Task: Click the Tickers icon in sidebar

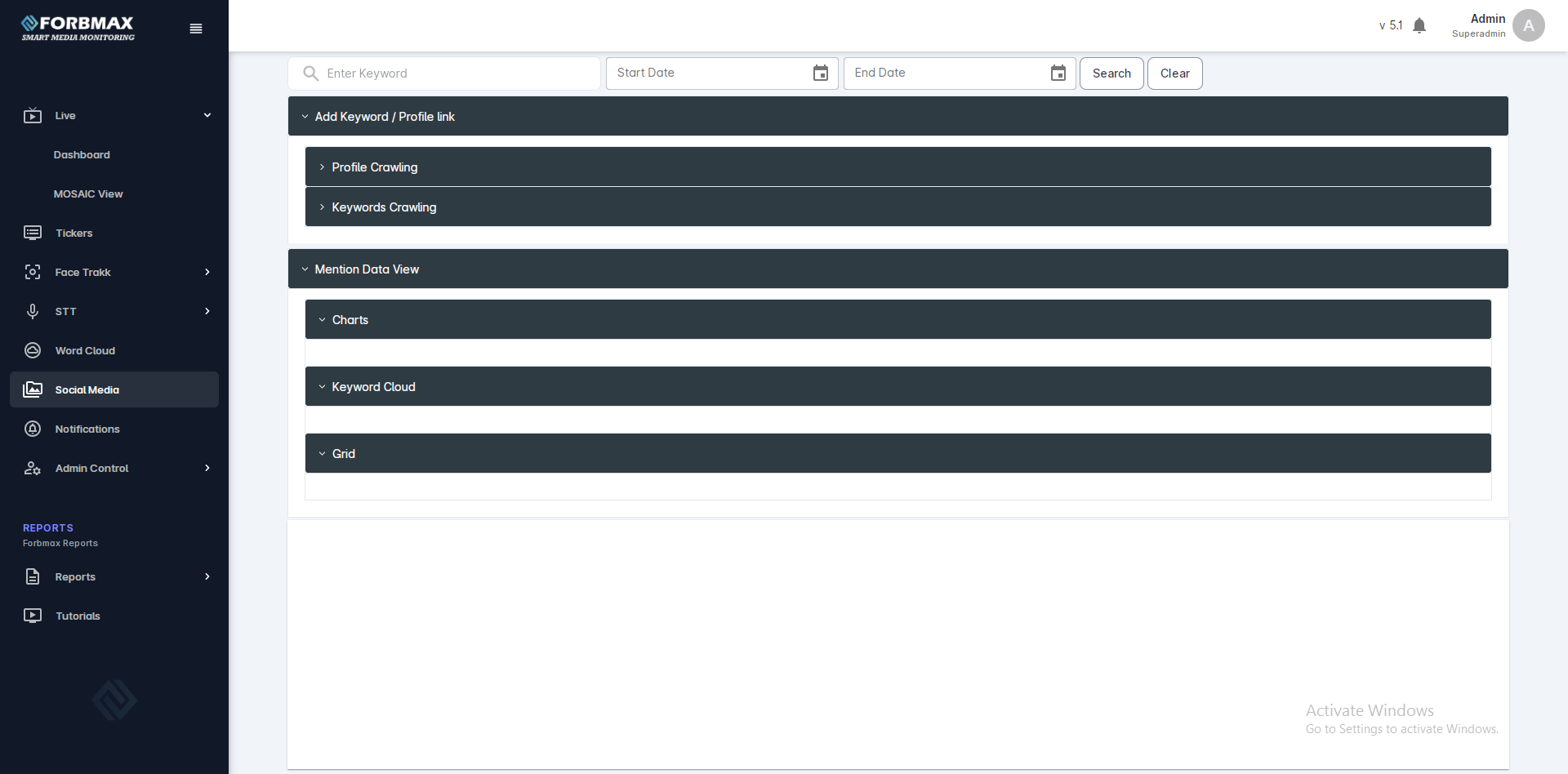Action: tap(33, 234)
